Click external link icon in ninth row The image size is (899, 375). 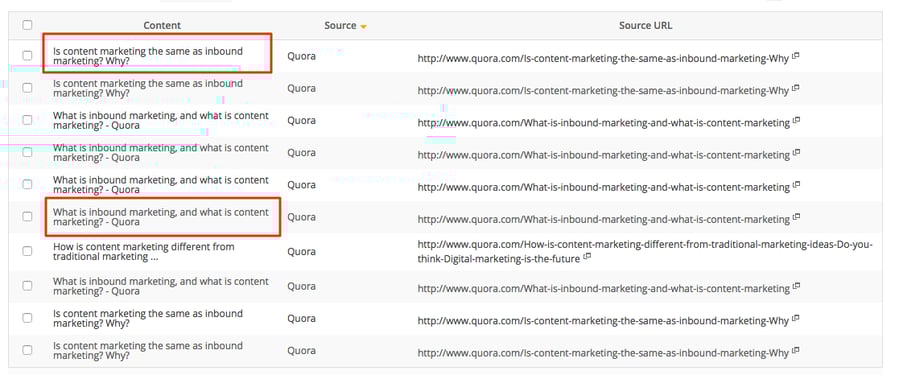[x=796, y=318]
